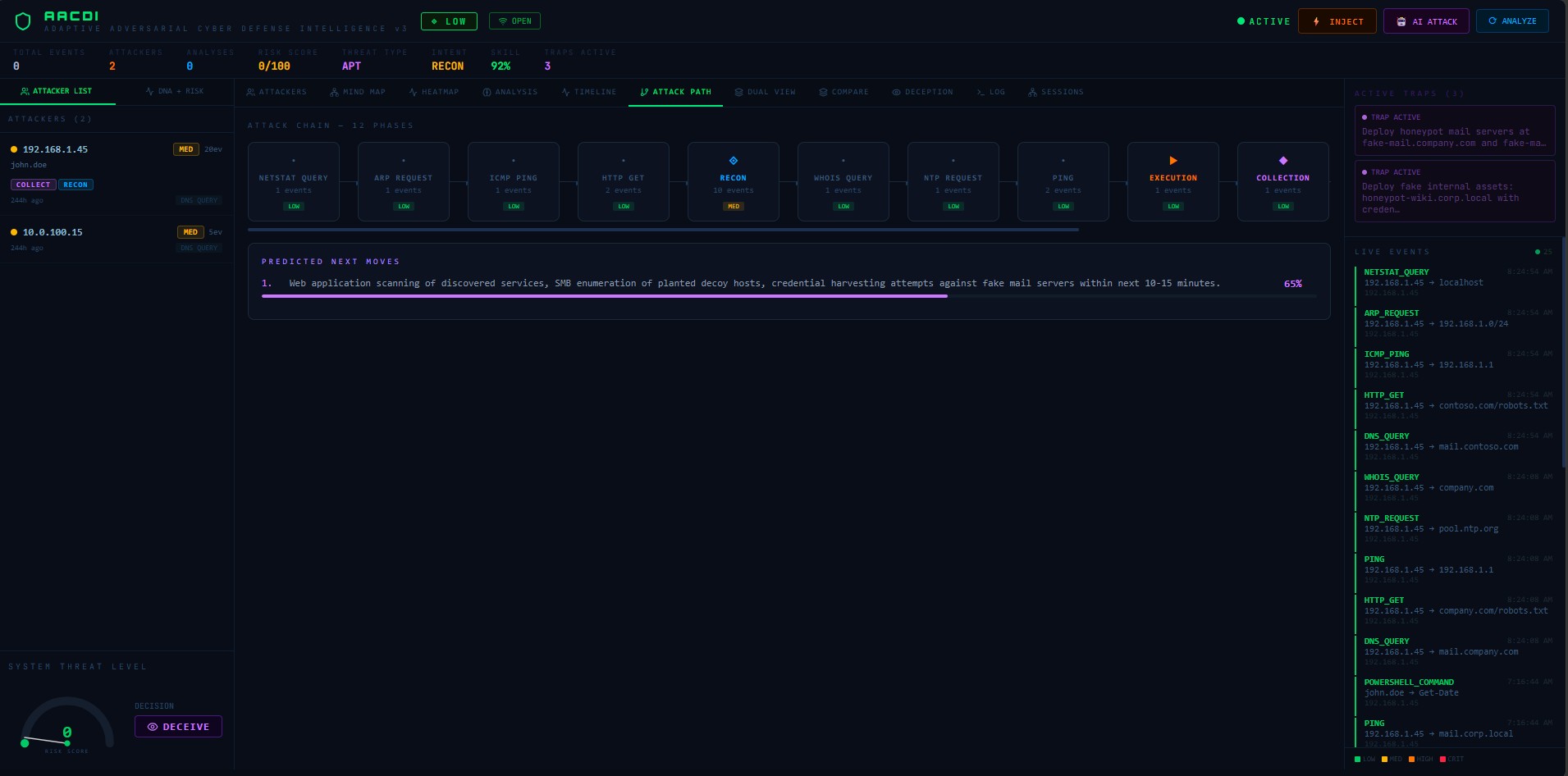Open Compare via its stack icon
The width and height of the screenshot is (1568, 776).
pyautogui.click(x=823, y=92)
